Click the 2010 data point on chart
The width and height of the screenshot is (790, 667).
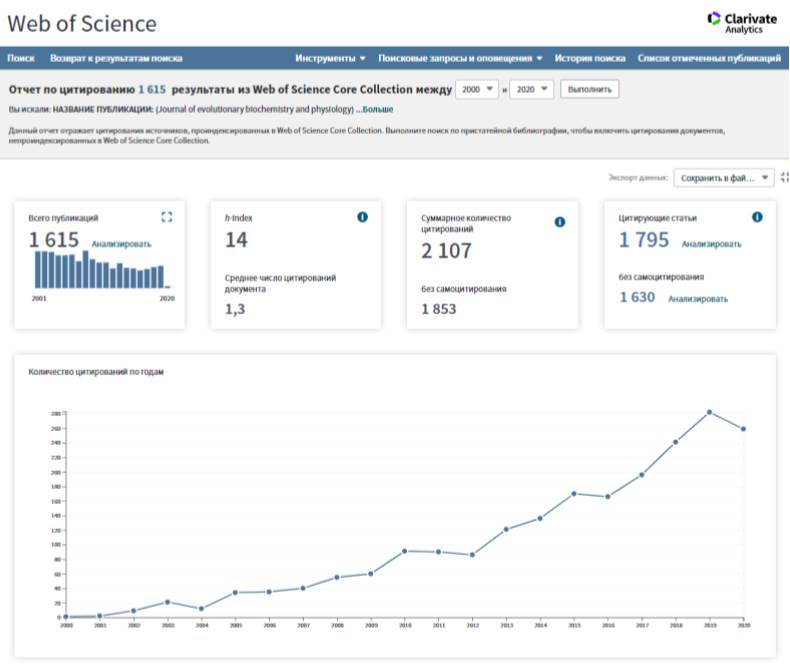[405, 551]
